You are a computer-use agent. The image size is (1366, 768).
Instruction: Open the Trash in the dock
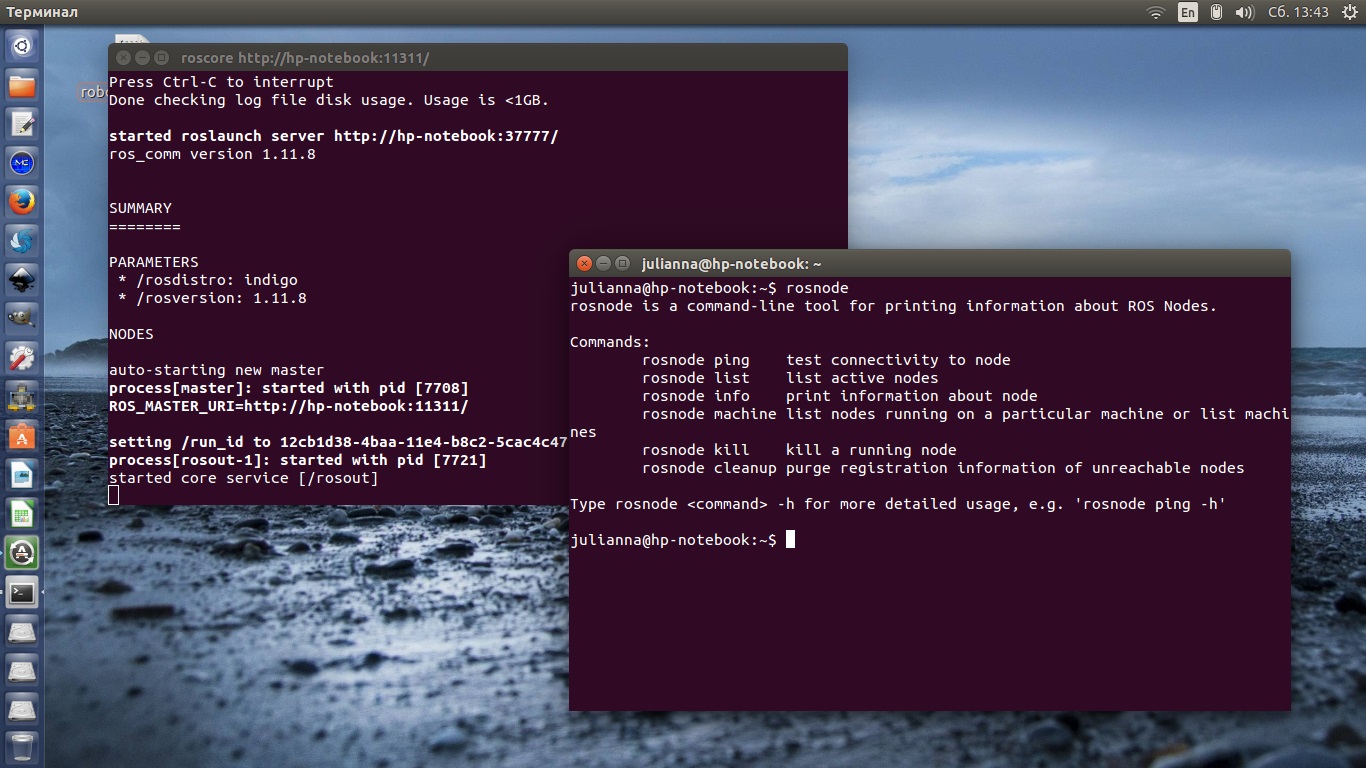click(22, 746)
